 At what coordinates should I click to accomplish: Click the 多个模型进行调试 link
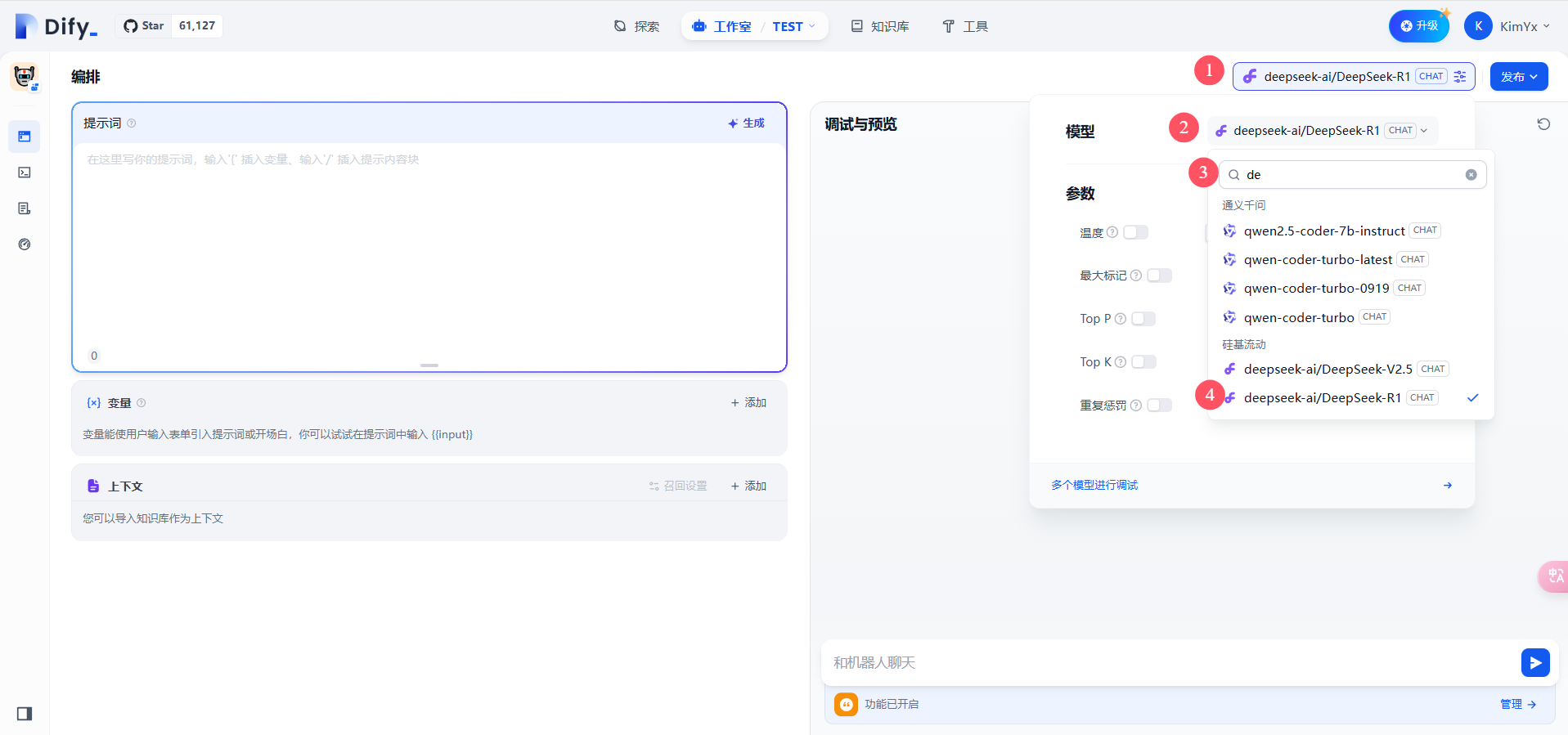(1094, 486)
